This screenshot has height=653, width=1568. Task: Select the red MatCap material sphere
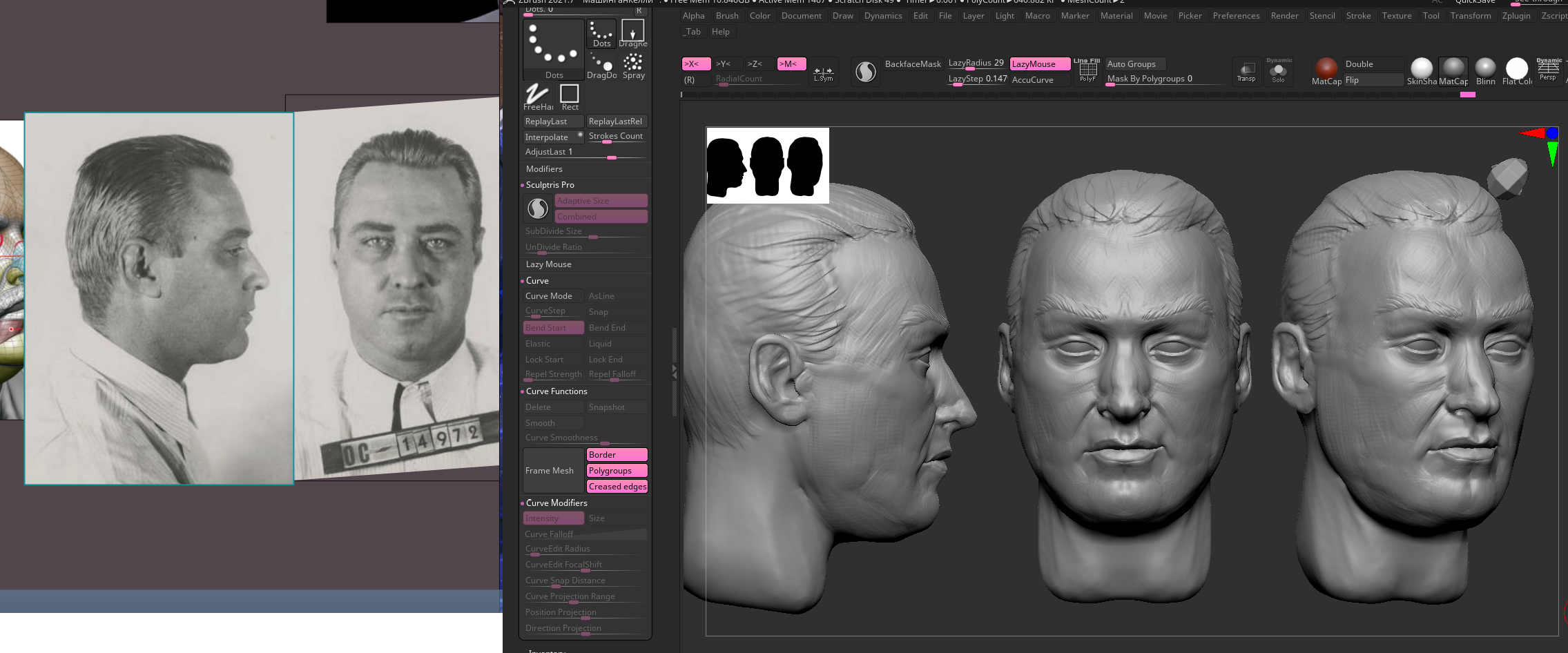tap(1326, 68)
